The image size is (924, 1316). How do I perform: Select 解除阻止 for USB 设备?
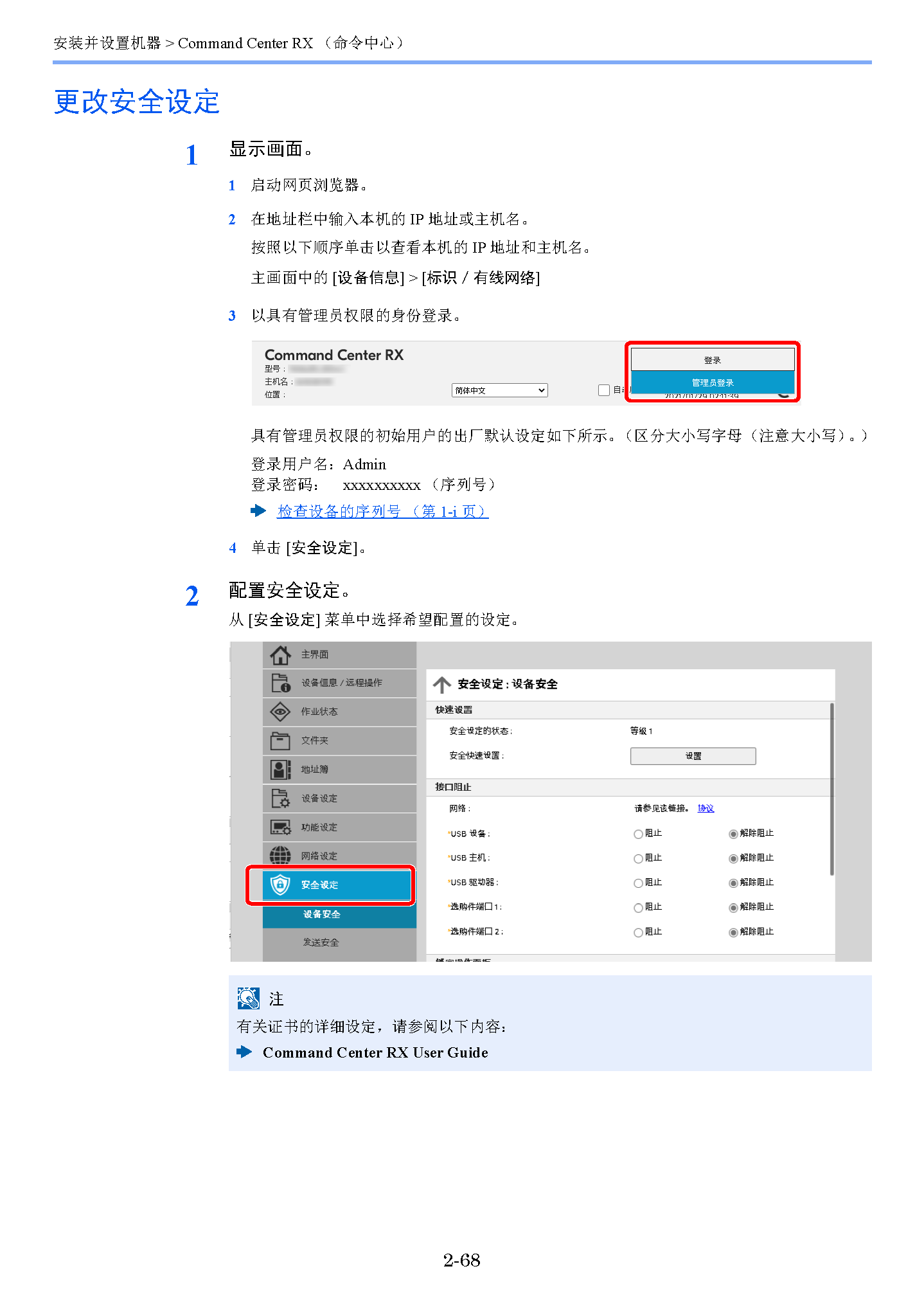click(733, 834)
